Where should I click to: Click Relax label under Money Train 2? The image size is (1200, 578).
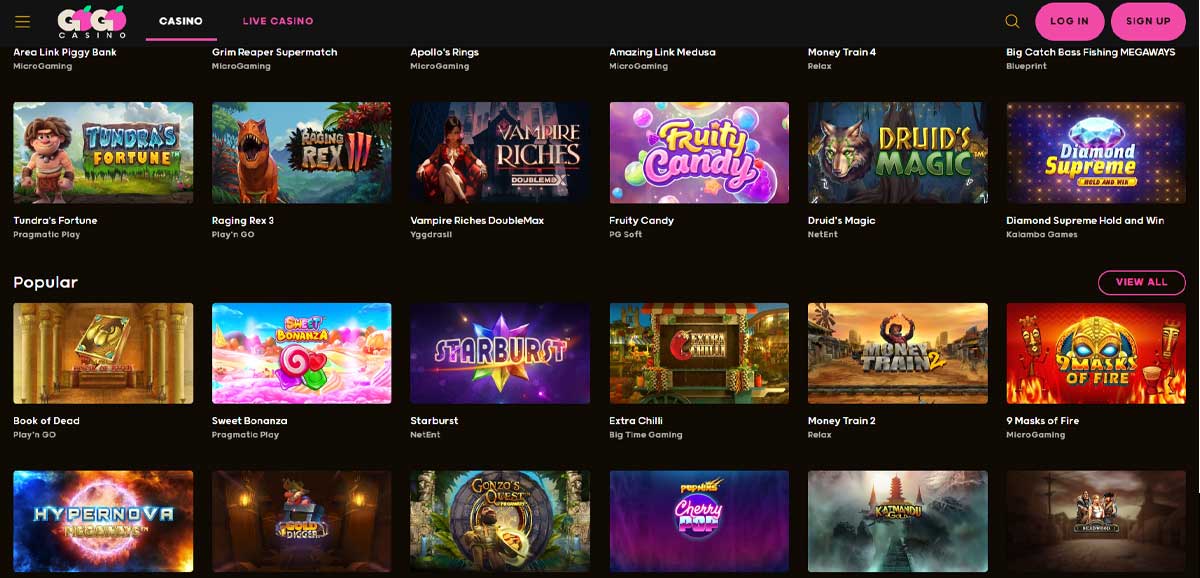820,435
